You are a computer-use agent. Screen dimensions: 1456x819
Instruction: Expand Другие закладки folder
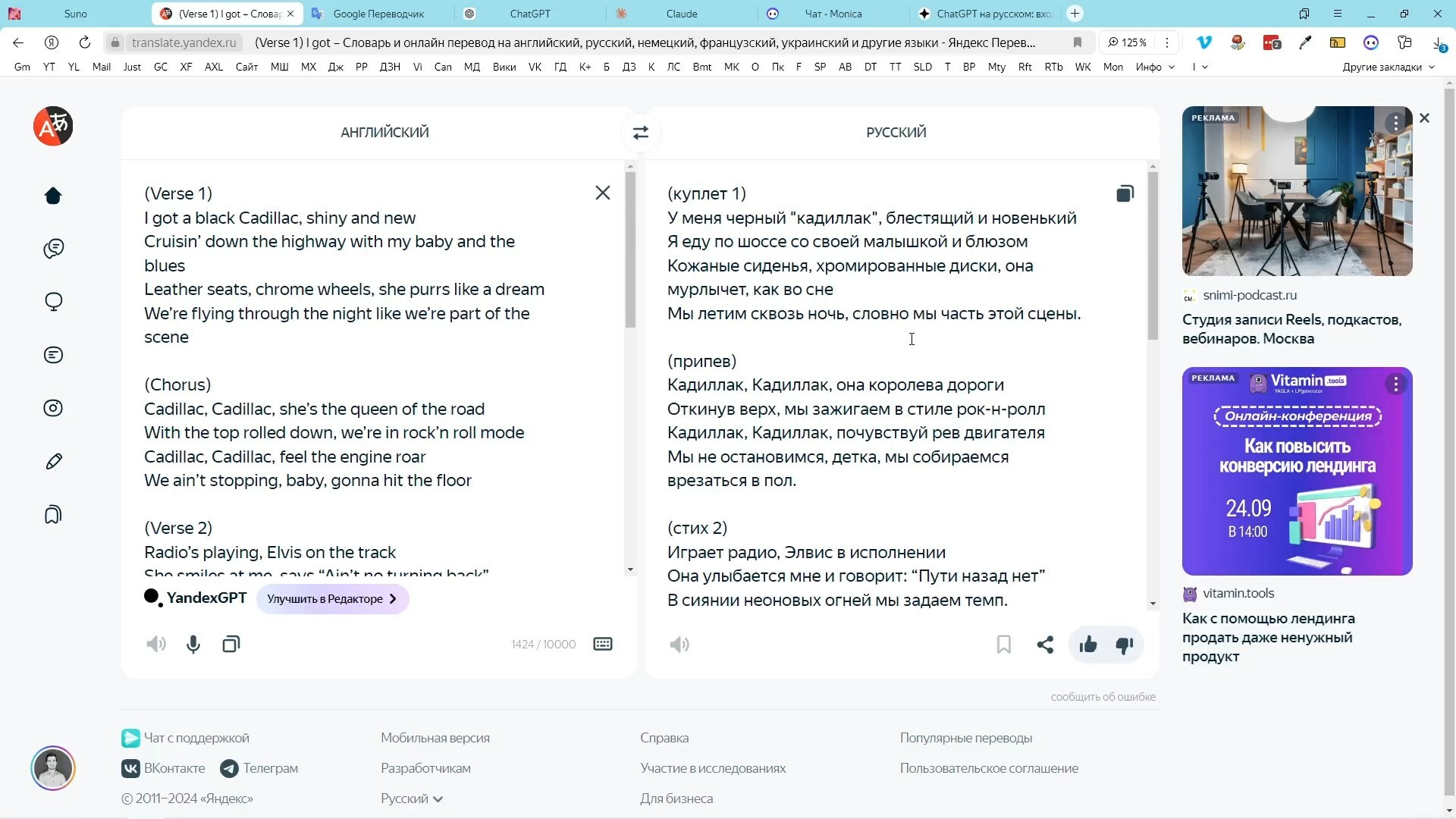point(1389,67)
